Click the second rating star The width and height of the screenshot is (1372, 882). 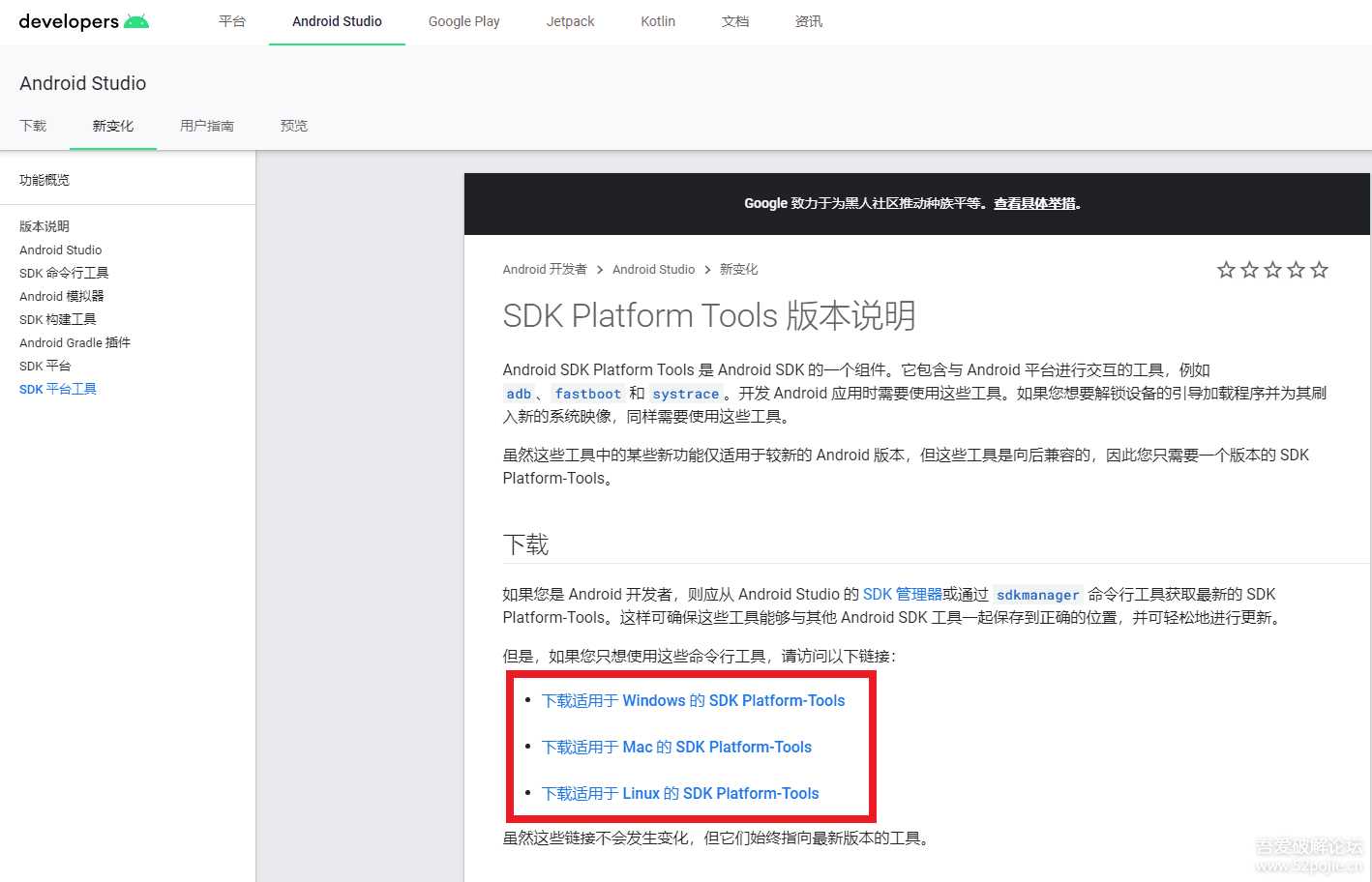click(1249, 270)
